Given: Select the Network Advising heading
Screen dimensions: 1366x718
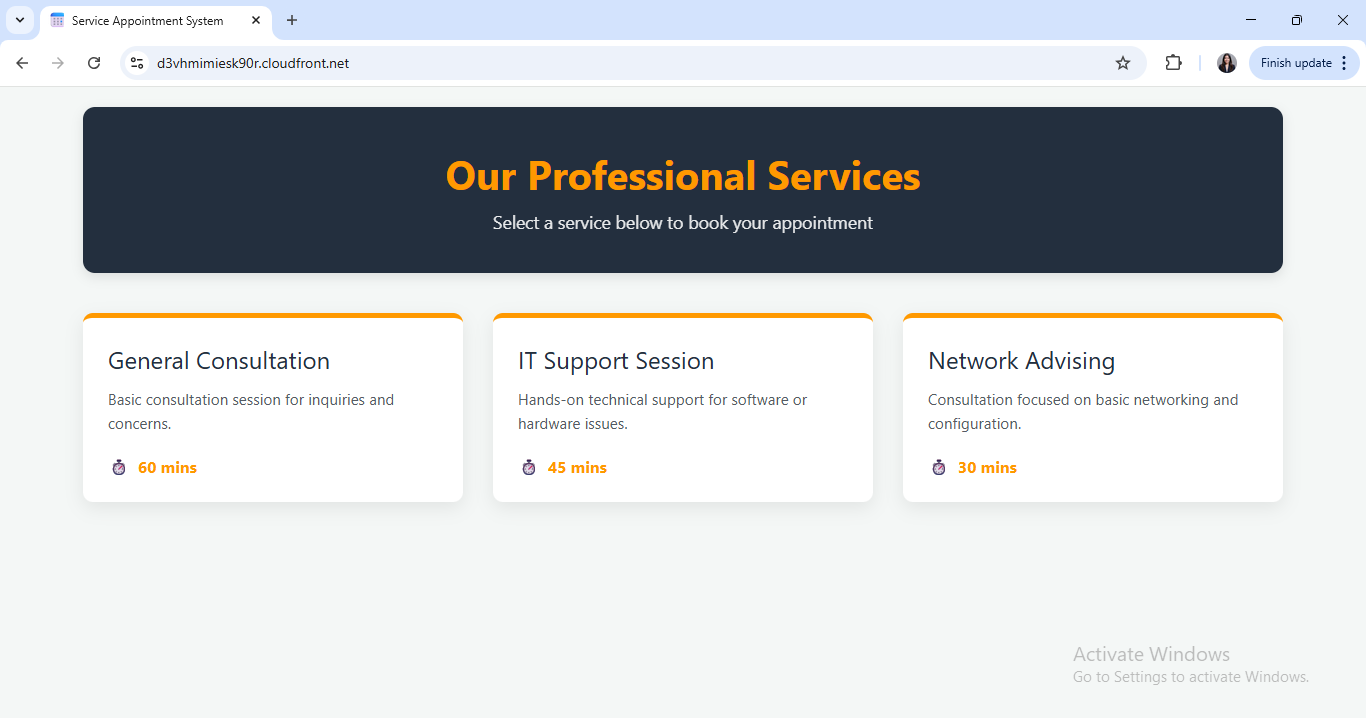Looking at the screenshot, I should click(x=1021, y=361).
